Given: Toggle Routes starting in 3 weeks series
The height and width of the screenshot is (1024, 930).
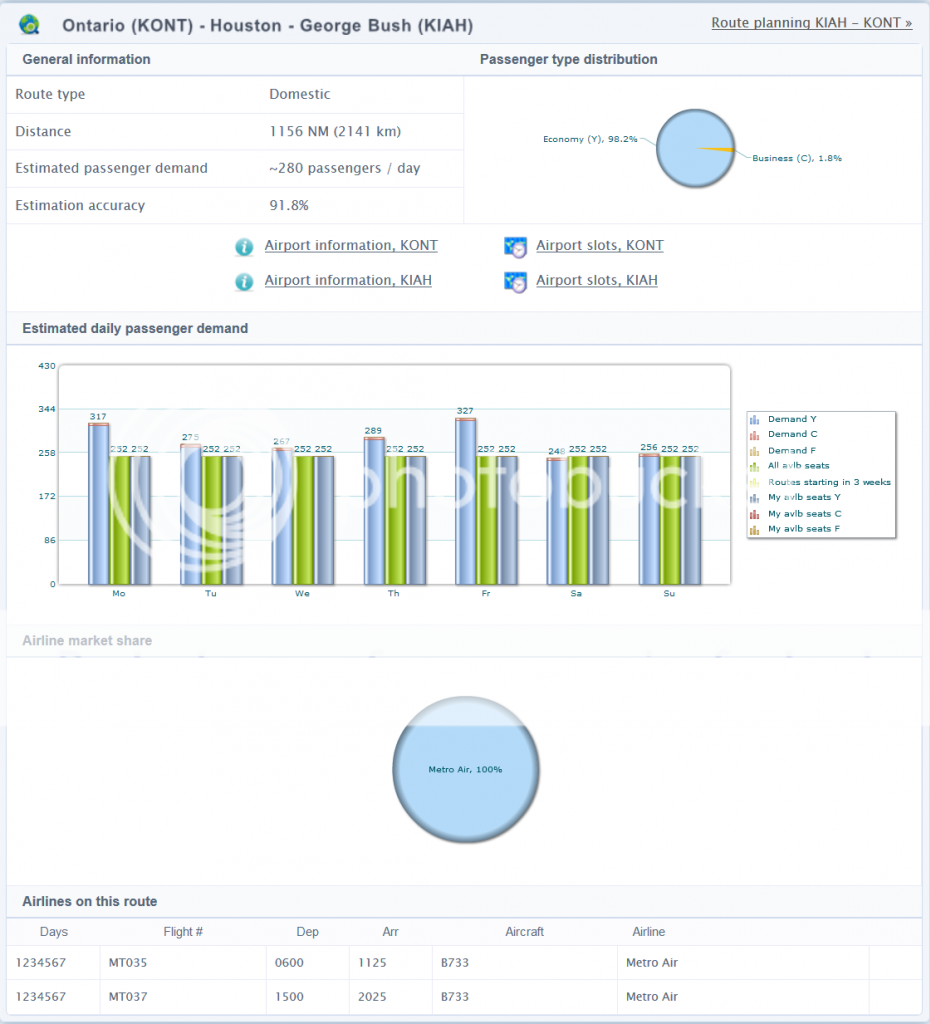Looking at the screenshot, I should tap(828, 482).
